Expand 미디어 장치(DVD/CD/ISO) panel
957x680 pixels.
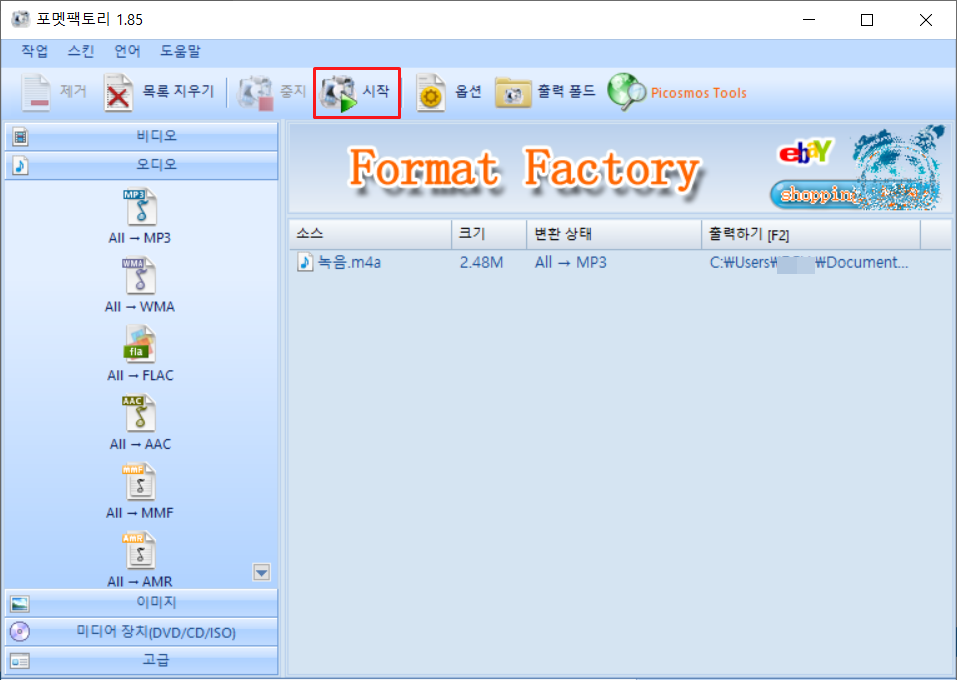[x=142, y=632]
